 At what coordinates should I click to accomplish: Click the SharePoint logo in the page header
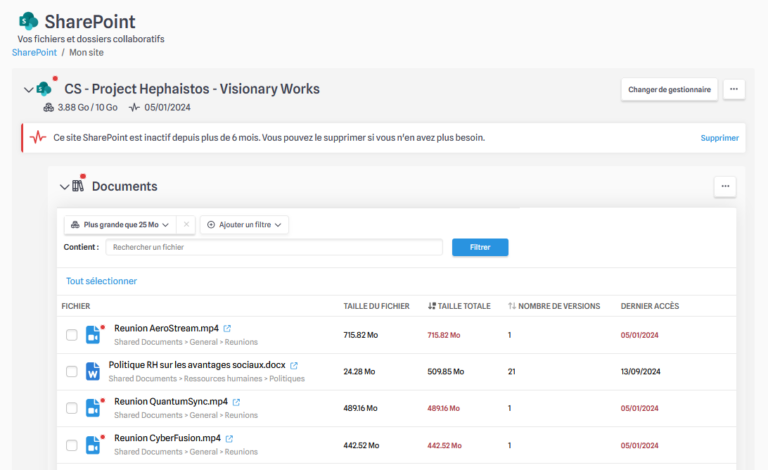point(28,21)
